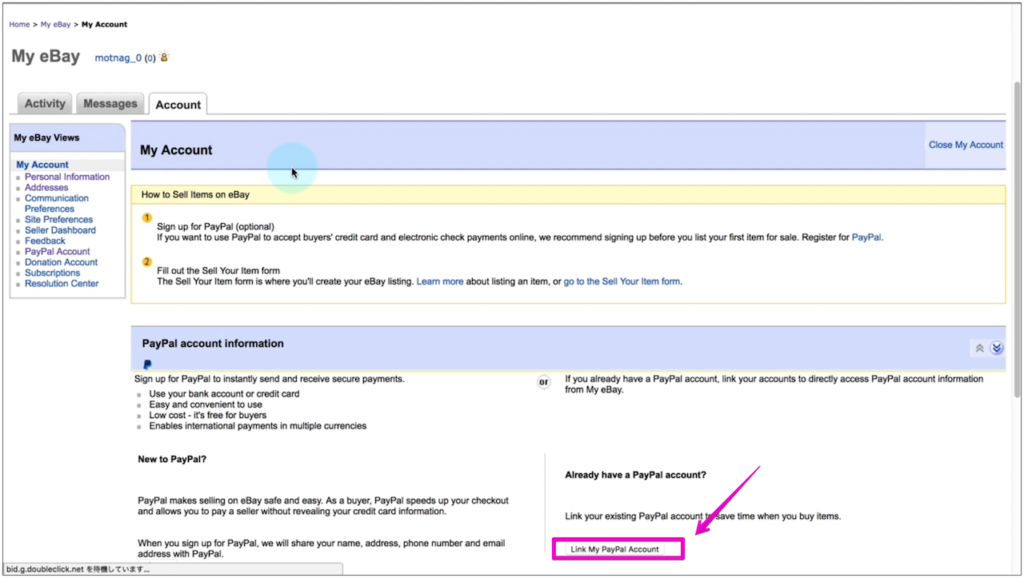The width and height of the screenshot is (1024, 578).
Task: Go to the Sell Your Item form link
Action: point(622,281)
